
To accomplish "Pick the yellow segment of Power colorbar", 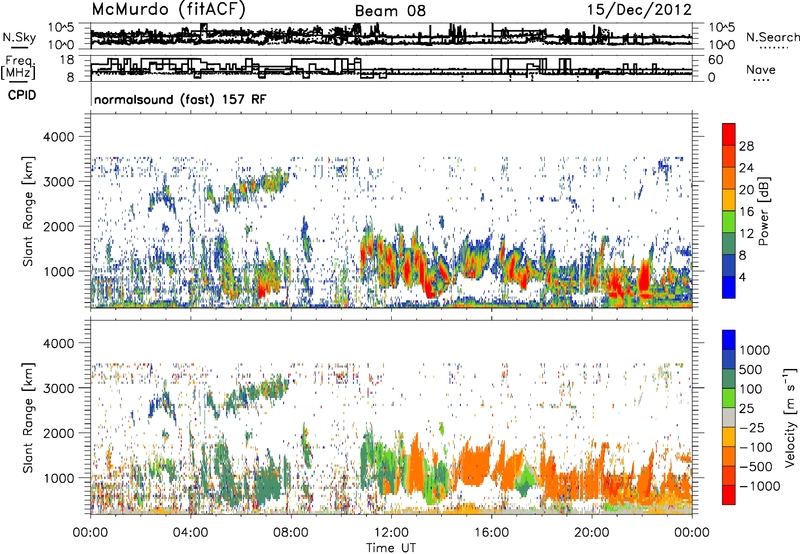I will (729, 200).
